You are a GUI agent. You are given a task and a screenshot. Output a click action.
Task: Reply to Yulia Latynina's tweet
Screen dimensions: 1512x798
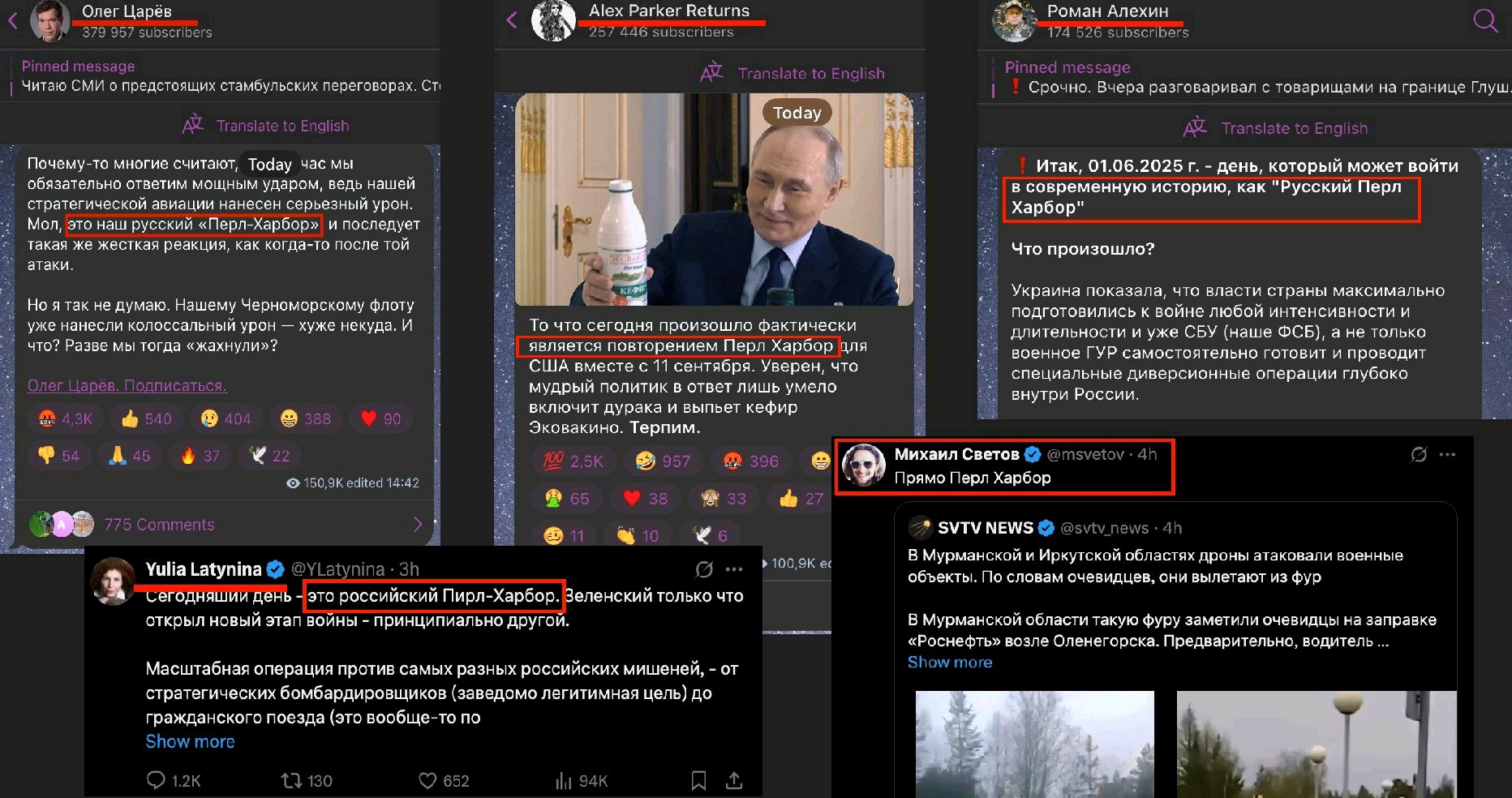point(174,780)
